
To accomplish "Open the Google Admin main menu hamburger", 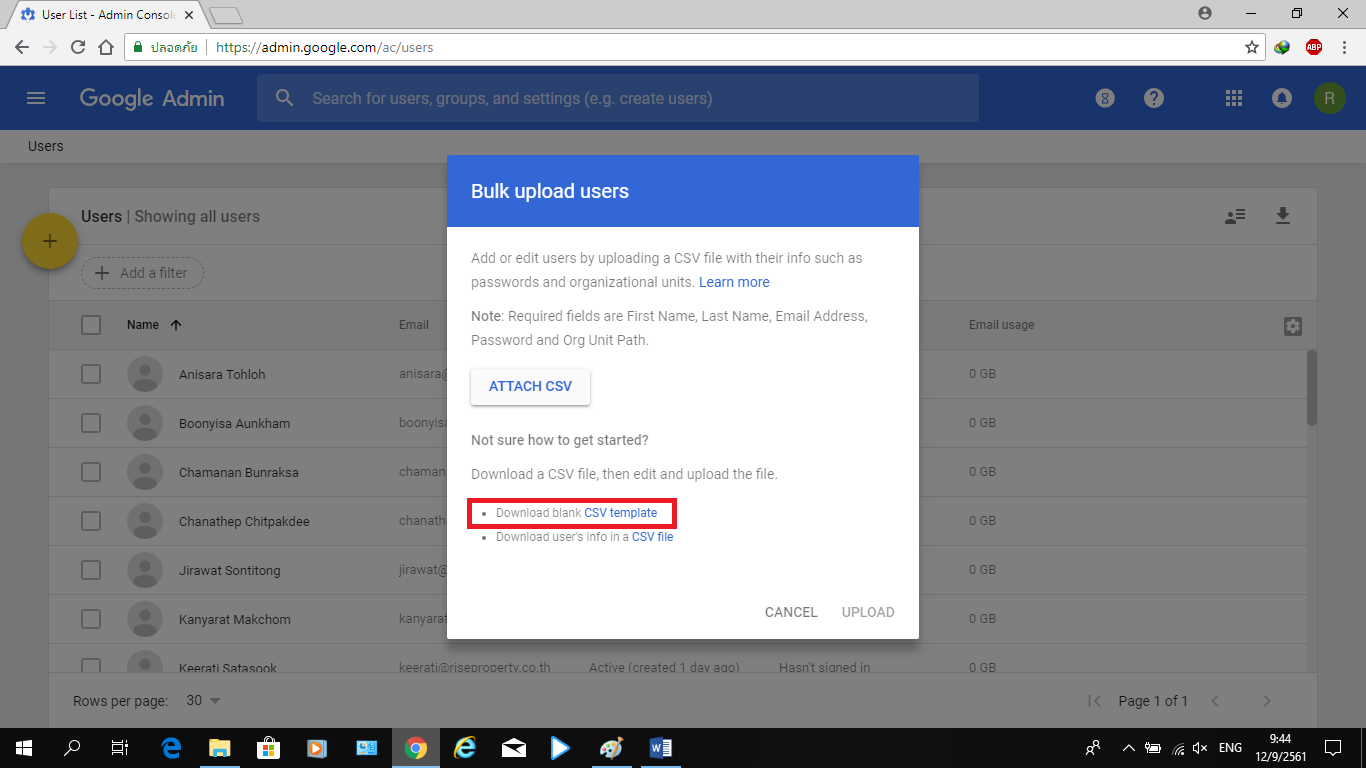I will pyautogui.click(x=36, y=98).
